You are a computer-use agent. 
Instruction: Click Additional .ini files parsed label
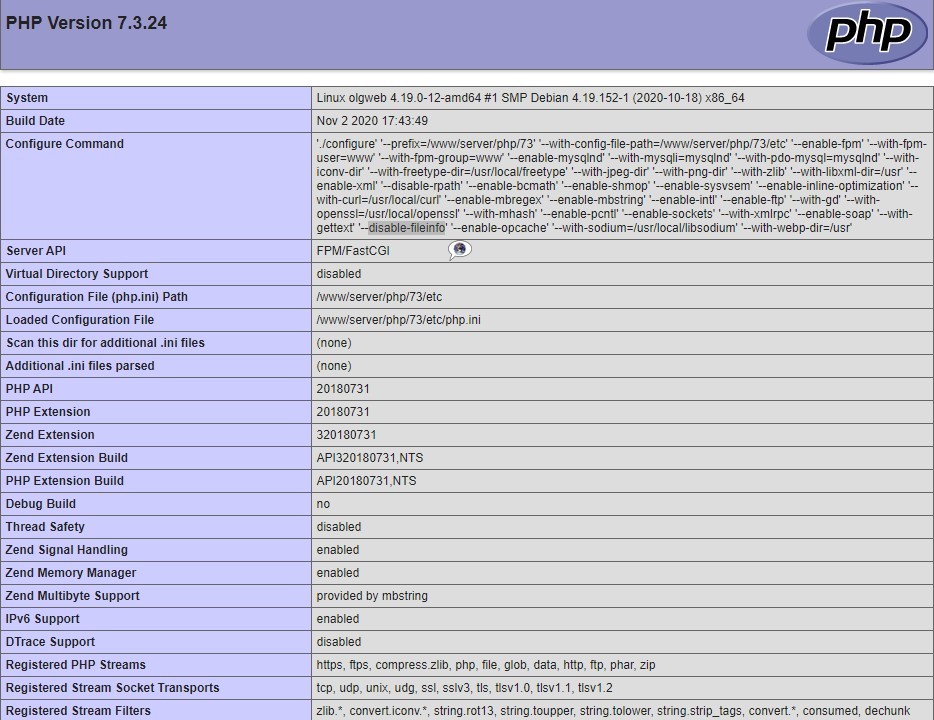coord(80,366)
